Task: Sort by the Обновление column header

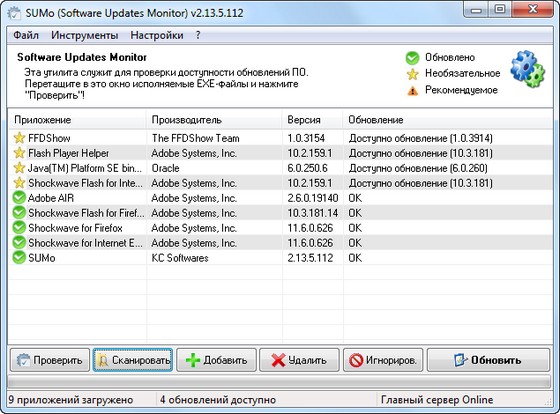Action: 448,120
